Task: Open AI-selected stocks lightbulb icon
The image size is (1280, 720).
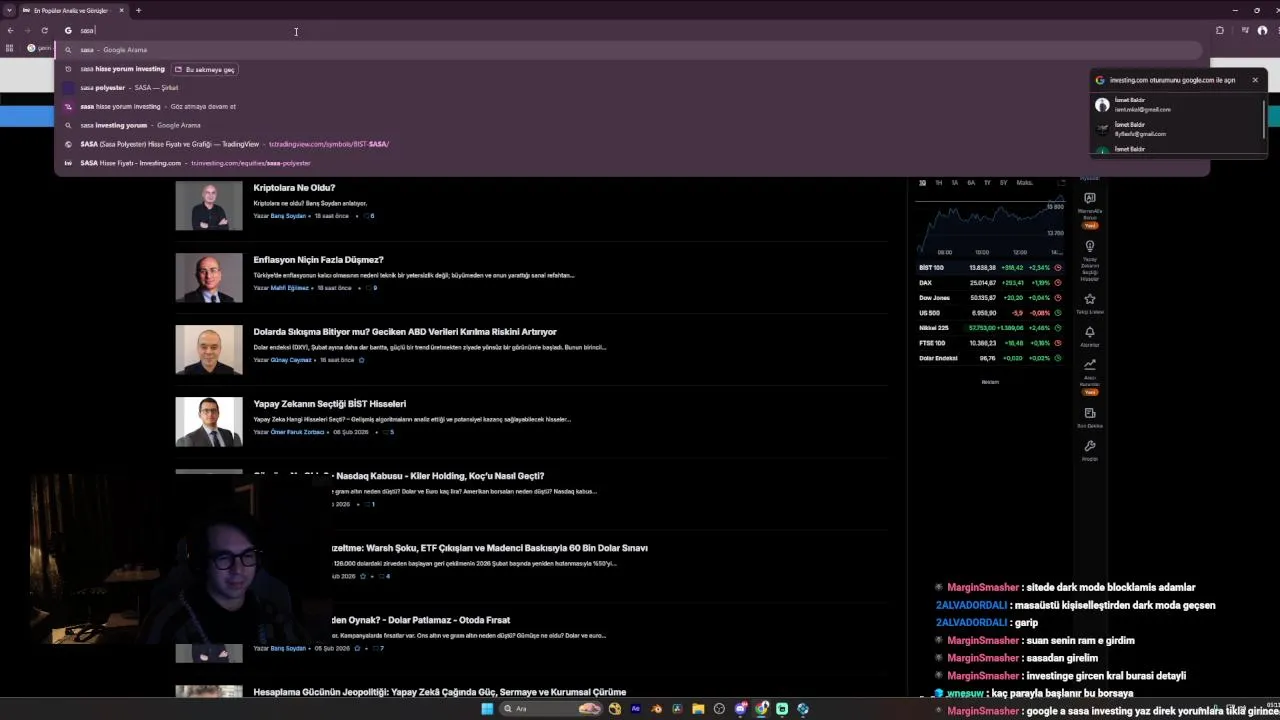Action: tap(1090, 246)
